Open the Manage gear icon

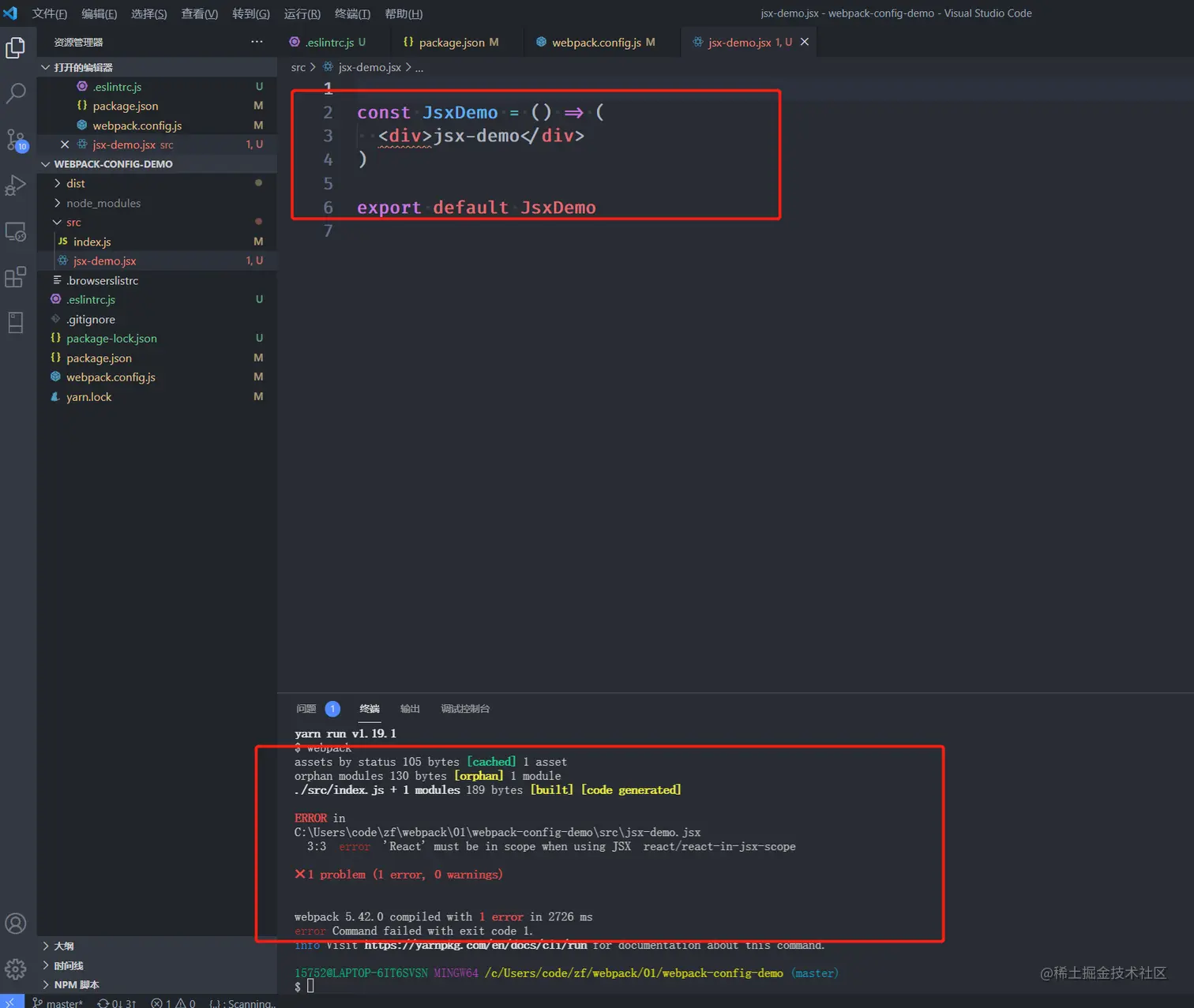click(x=16, y=969)
